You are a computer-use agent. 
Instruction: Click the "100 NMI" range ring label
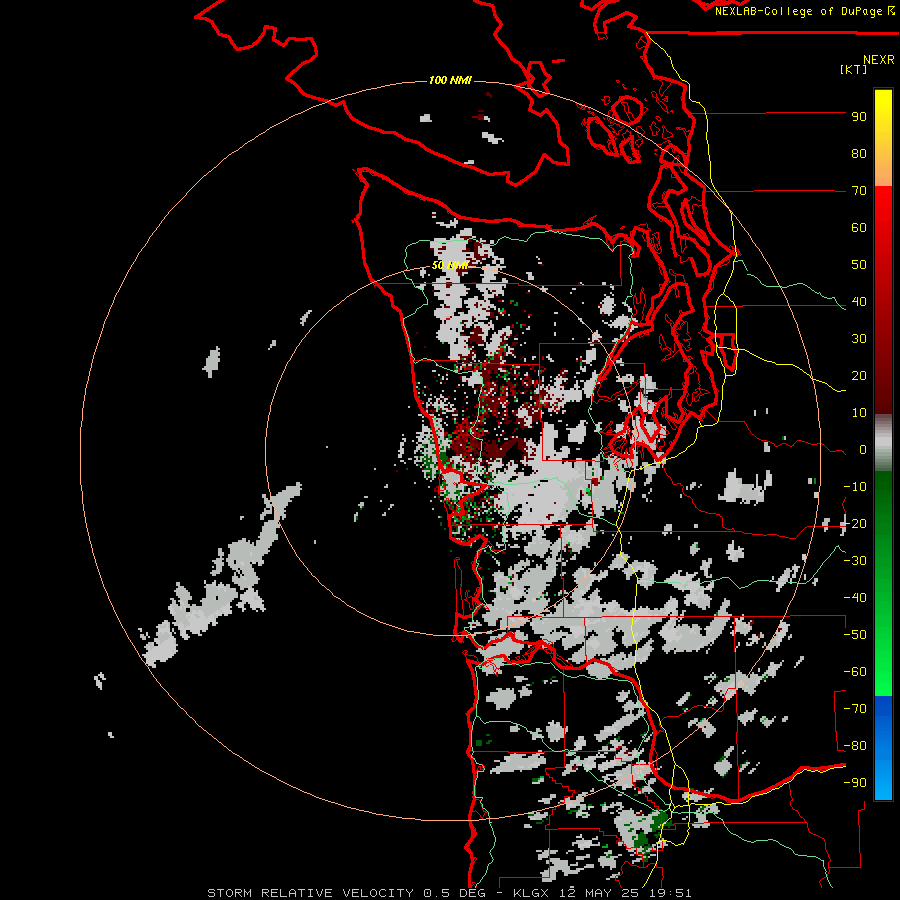click(x=450, y=80)
